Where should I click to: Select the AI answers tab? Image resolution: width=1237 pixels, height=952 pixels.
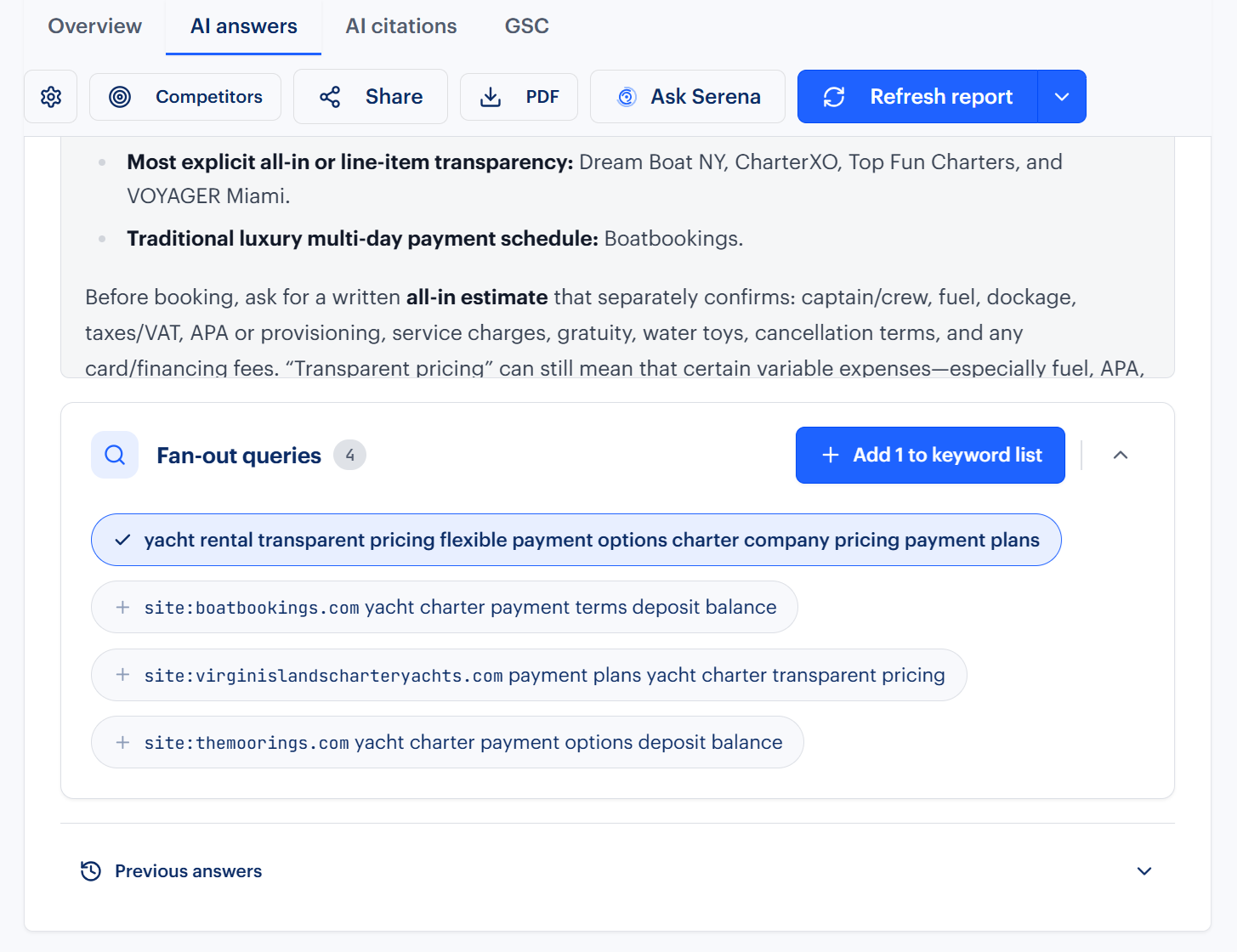(x=244, y=26)
